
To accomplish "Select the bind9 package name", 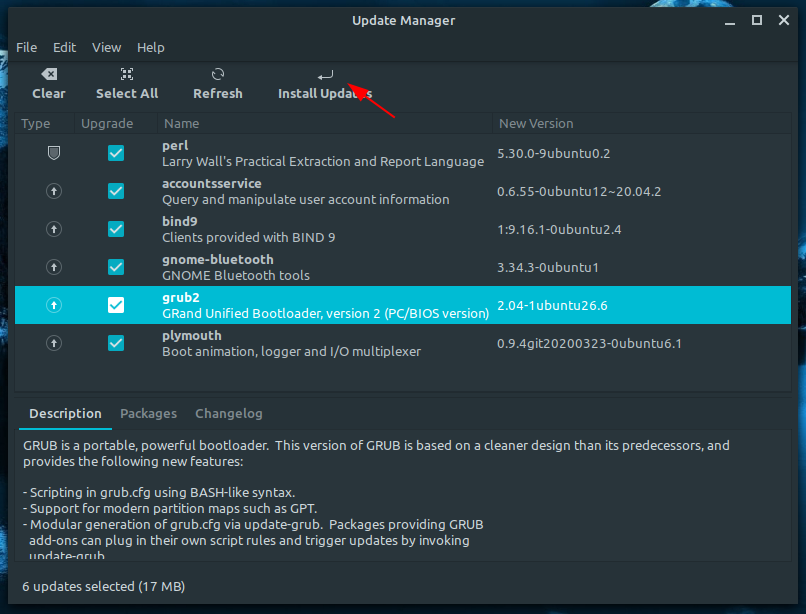I will [x=180, y=222].
